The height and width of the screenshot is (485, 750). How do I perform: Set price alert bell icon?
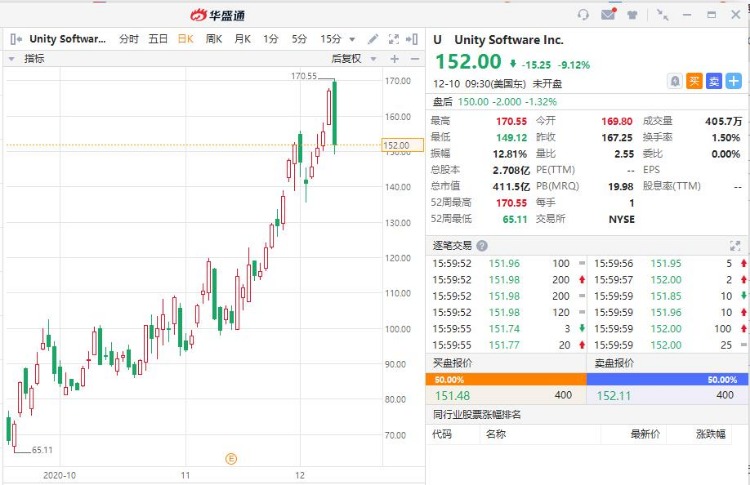click(675, 81)
